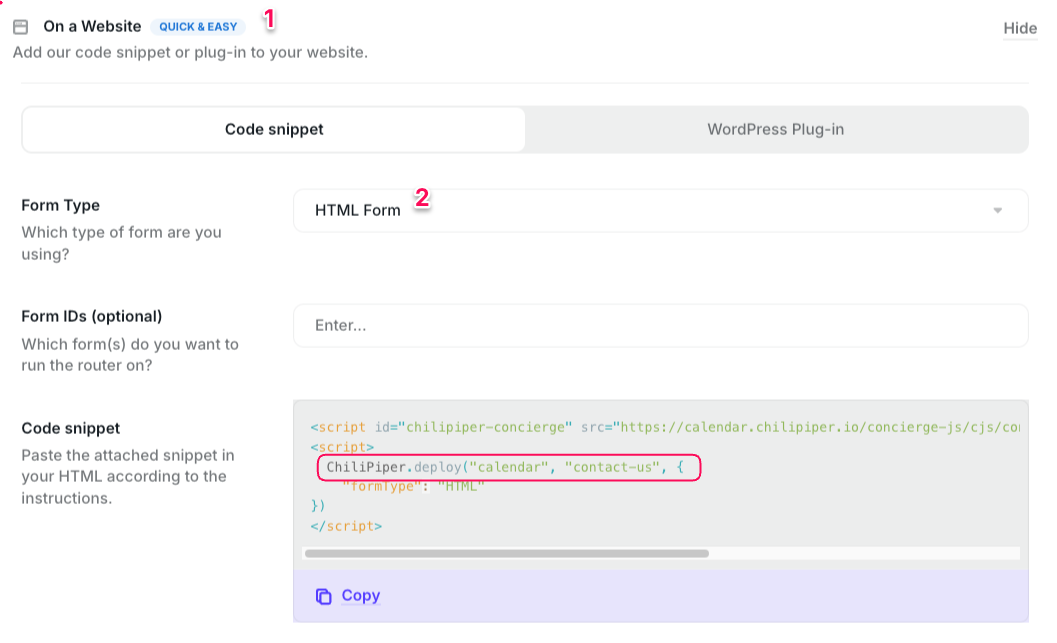
Task: Click the Hide link
Action: (x=1020, y=28)
